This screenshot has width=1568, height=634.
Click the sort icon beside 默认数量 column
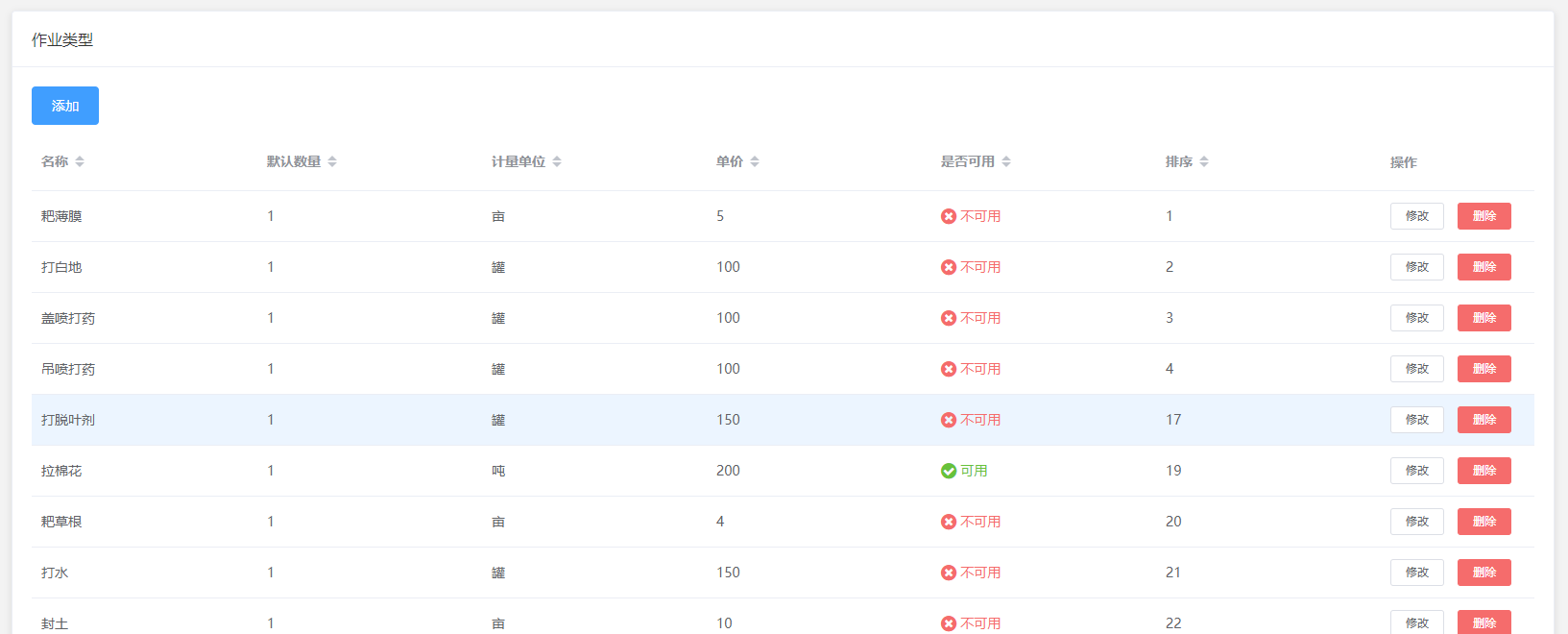click(332, 161)
